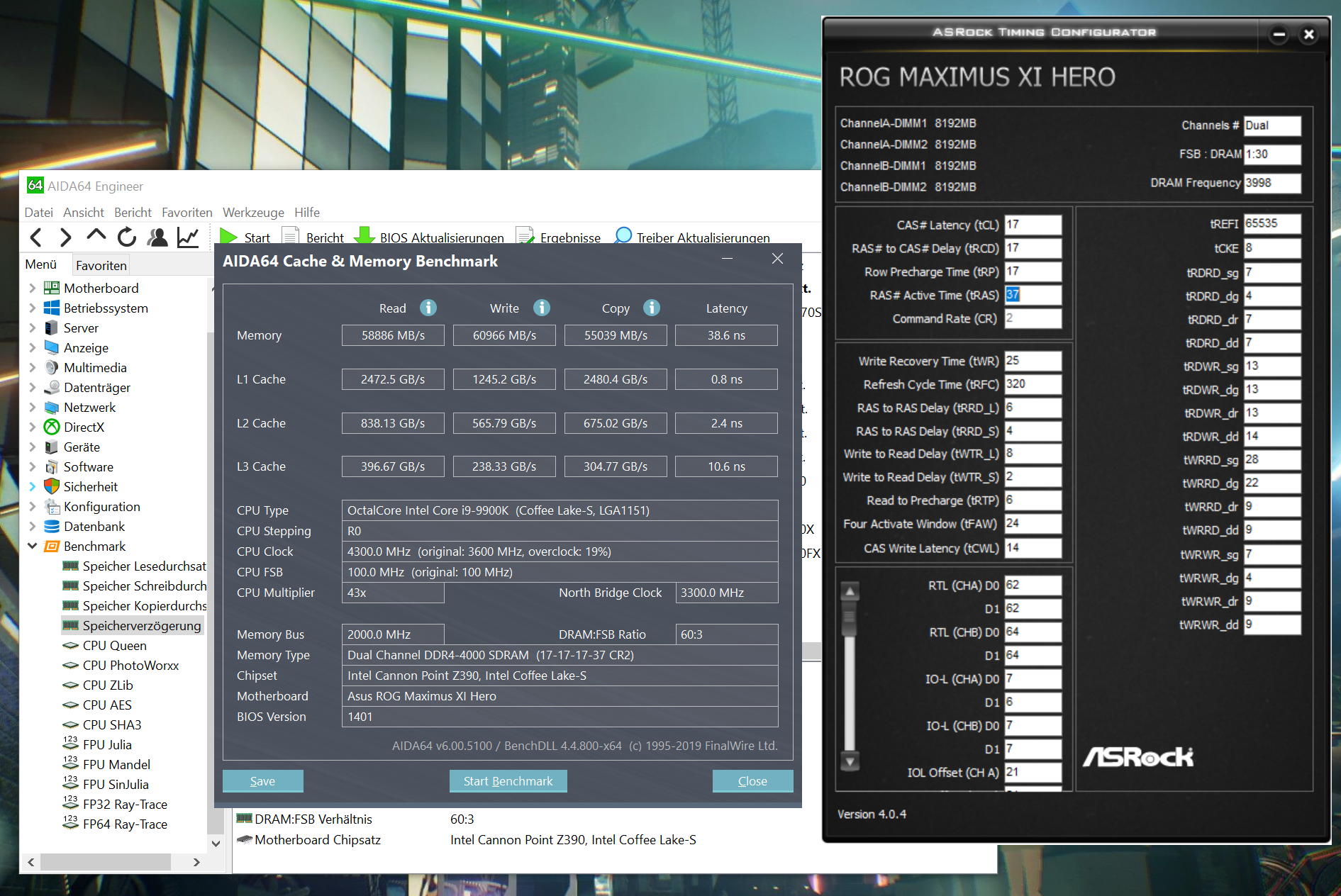Click the Save button in benchmark dialog
Viewport: 1341px width, 896px height.
click(262, 781)
